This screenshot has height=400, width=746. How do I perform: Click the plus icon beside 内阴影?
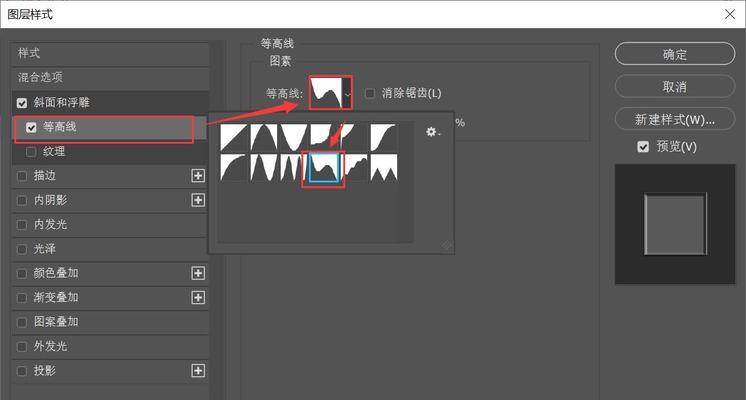(x=198, y=200)
